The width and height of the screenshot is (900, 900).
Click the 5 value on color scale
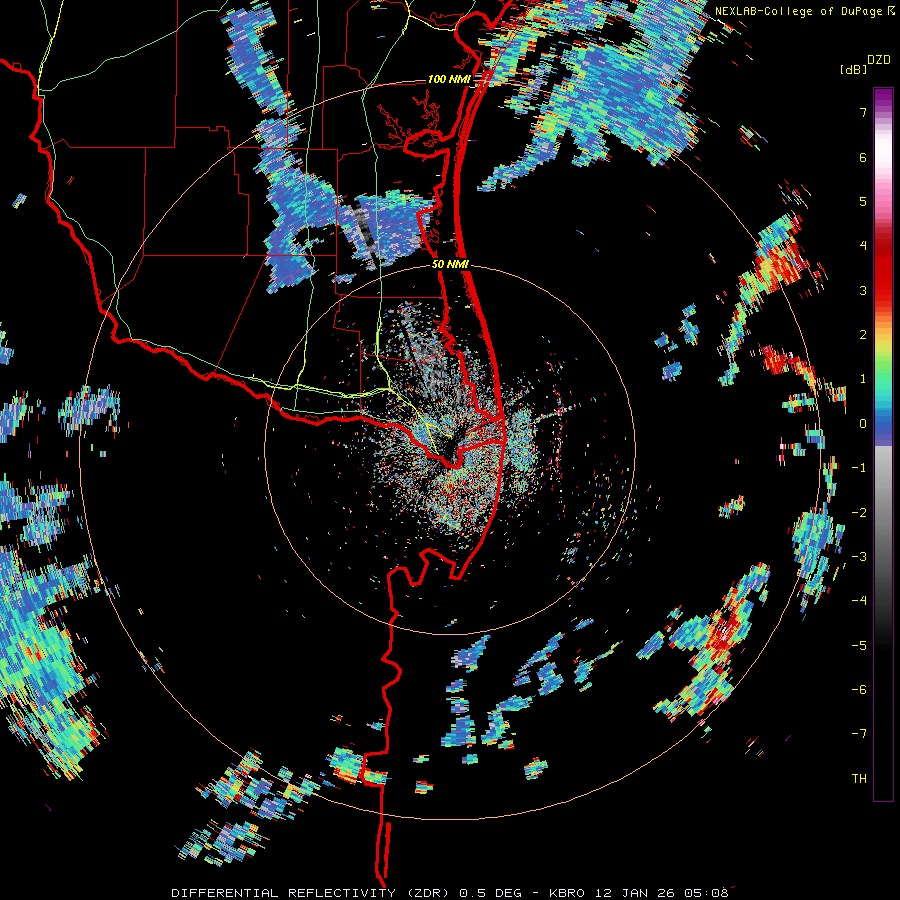[x=863, y=201]
